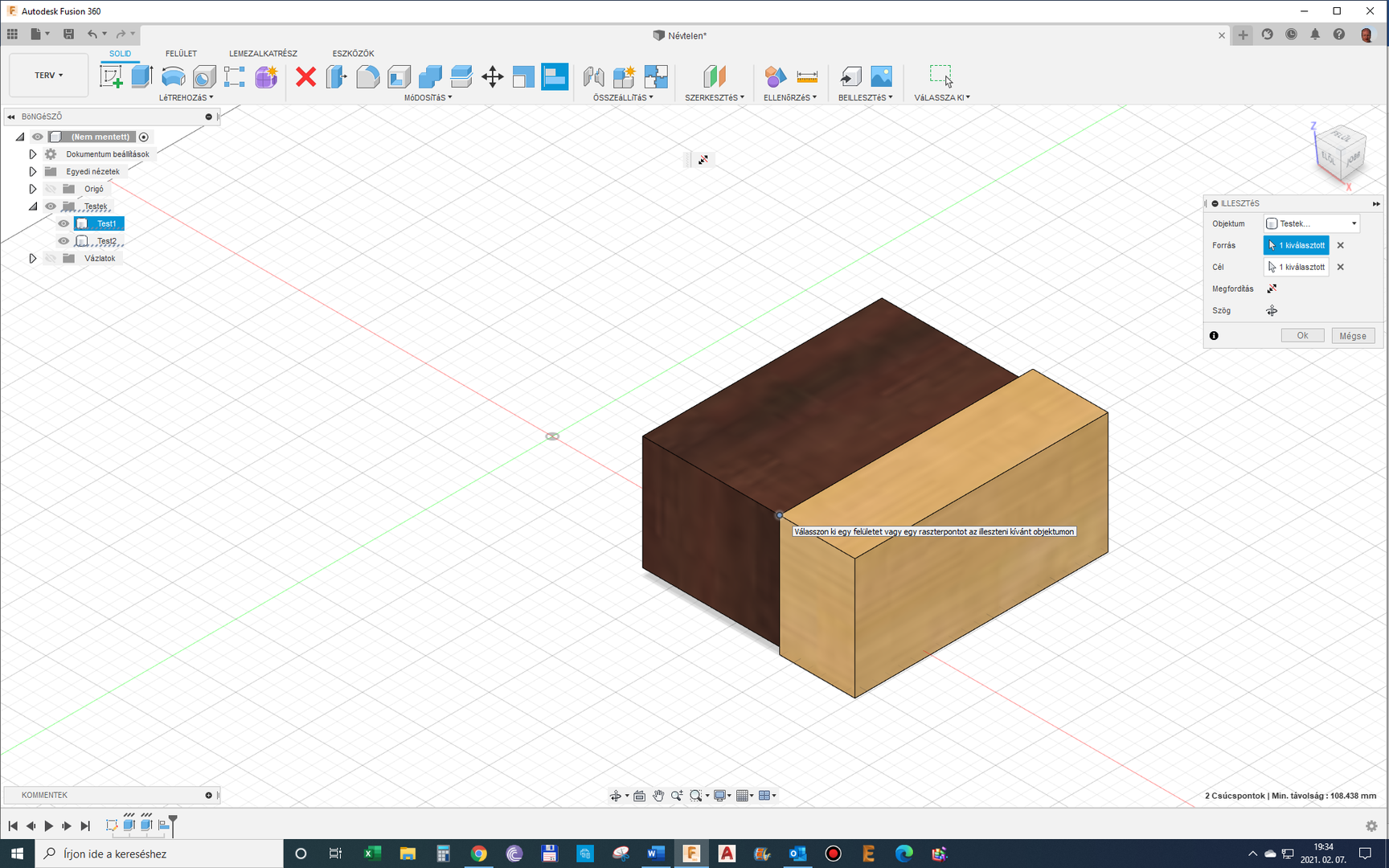Image resolution: width=1389 pixels, height=868 pixels.
Task: Select the Measure ruler tool
Action: coord(807,77)
